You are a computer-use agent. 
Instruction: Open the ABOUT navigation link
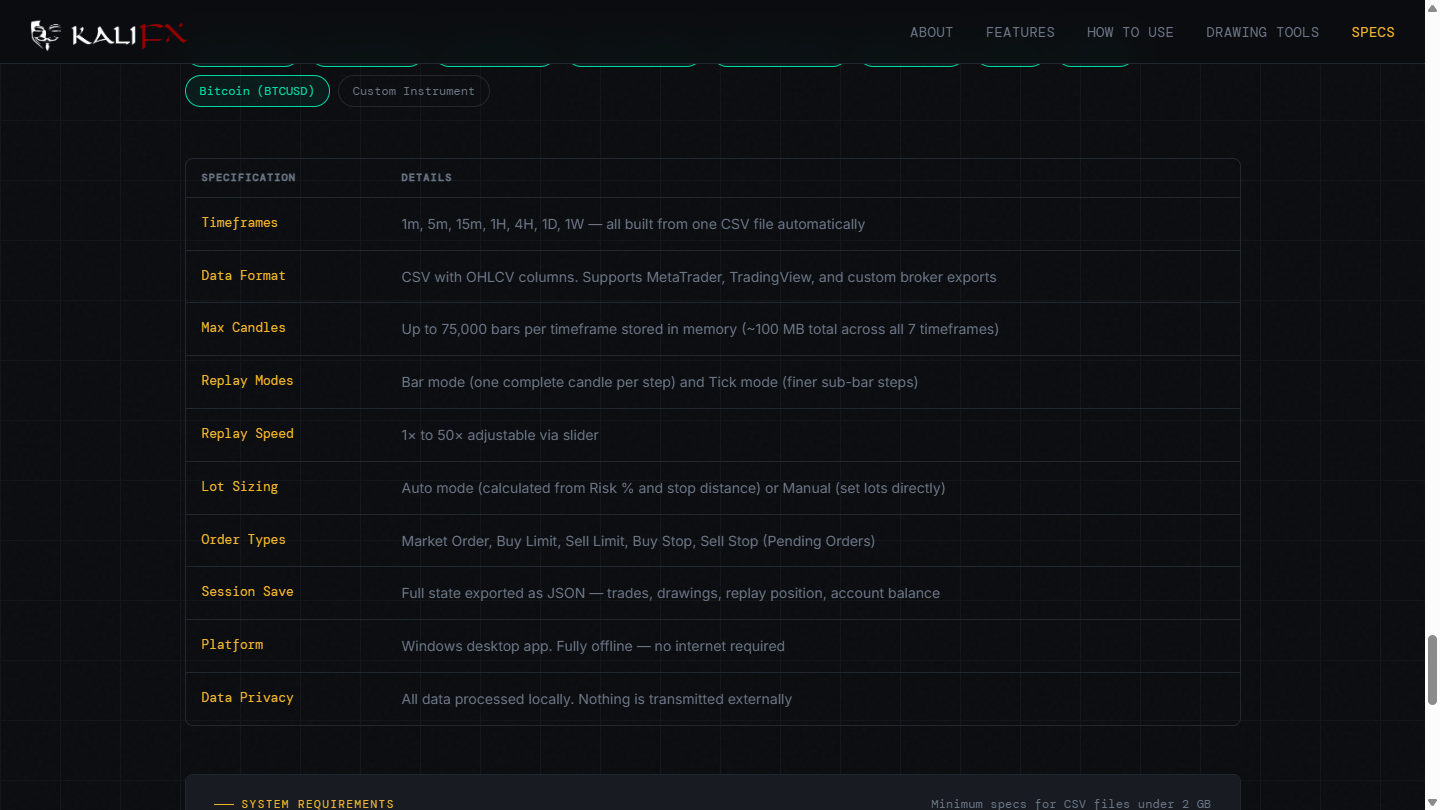(x=931, y=32)
